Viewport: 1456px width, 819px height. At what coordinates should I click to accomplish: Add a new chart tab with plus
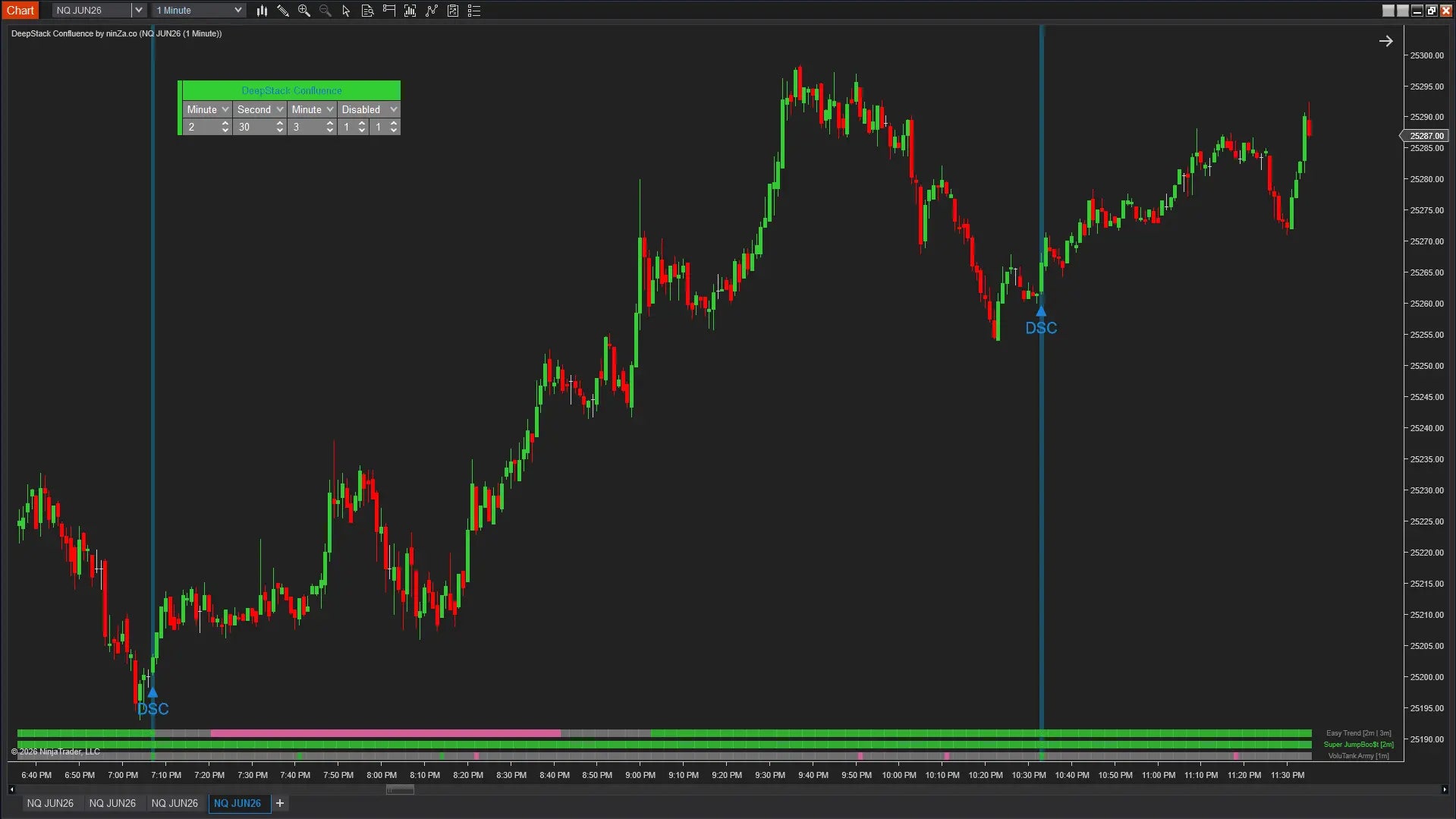[280, 803]
